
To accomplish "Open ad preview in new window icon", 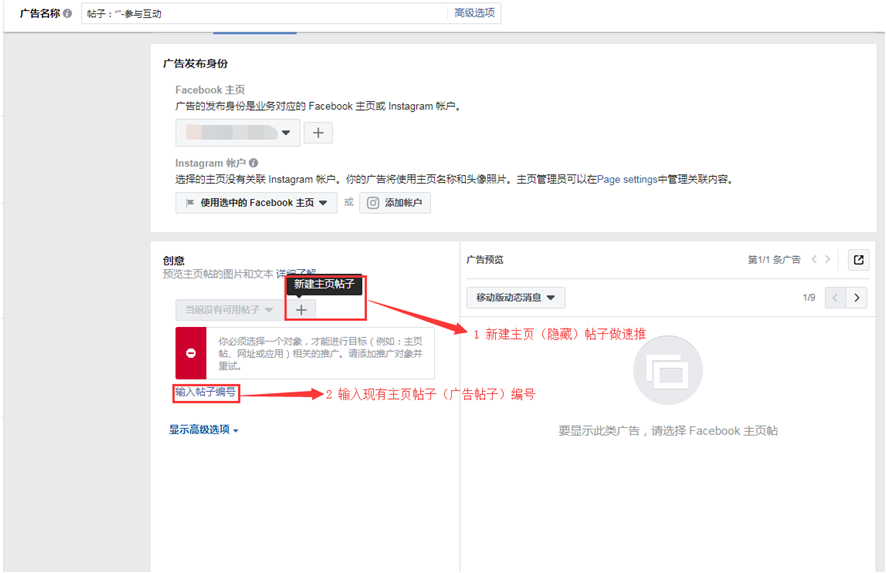I will click(x=858, y=260).
